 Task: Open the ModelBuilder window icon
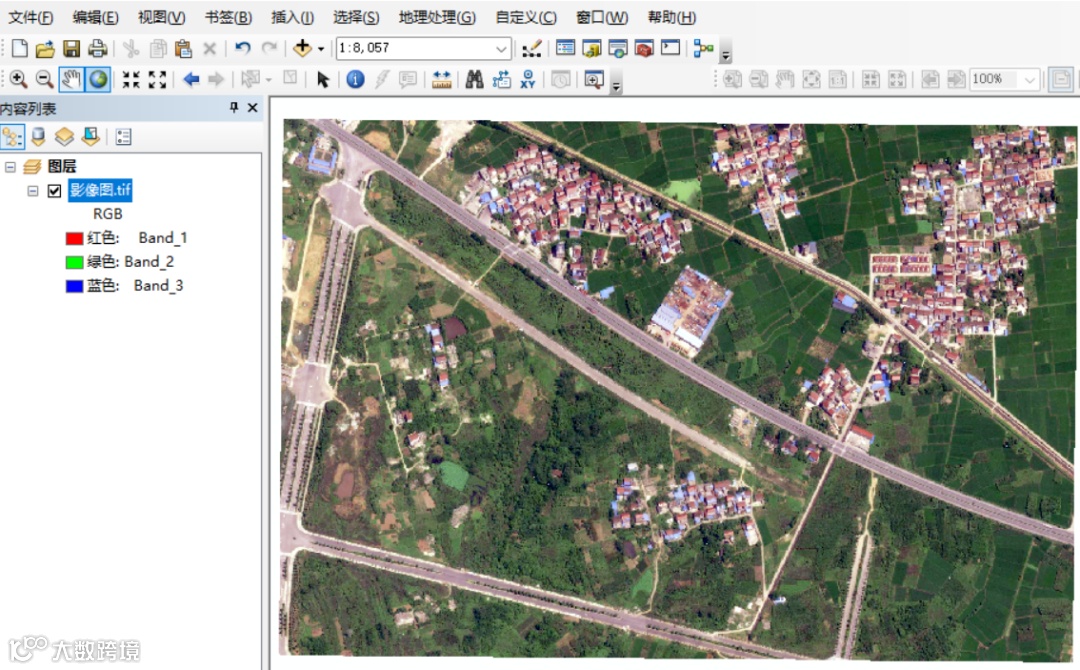[x=704, y=48]
